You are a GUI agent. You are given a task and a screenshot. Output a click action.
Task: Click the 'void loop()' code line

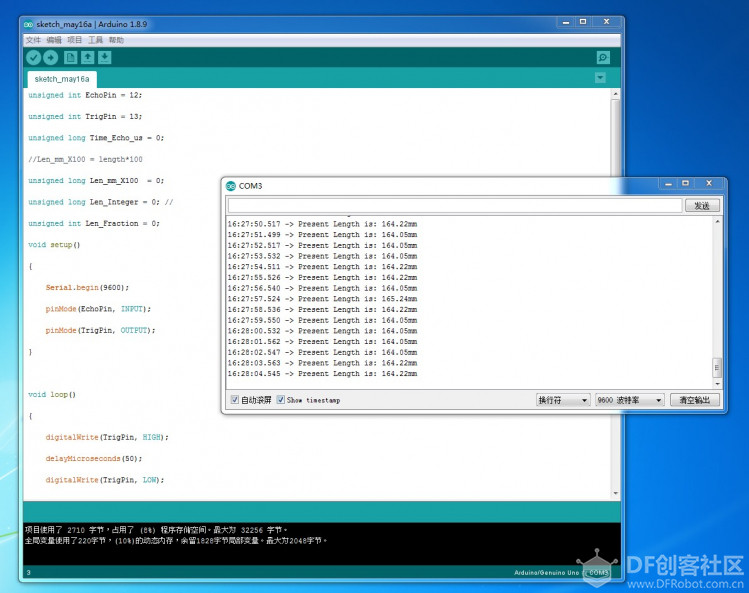pos(52,395)
